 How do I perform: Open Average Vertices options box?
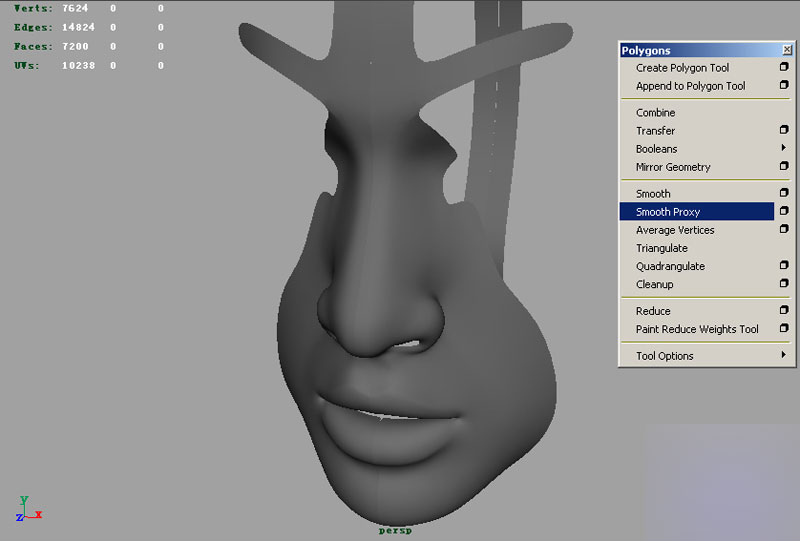(784, 229)
